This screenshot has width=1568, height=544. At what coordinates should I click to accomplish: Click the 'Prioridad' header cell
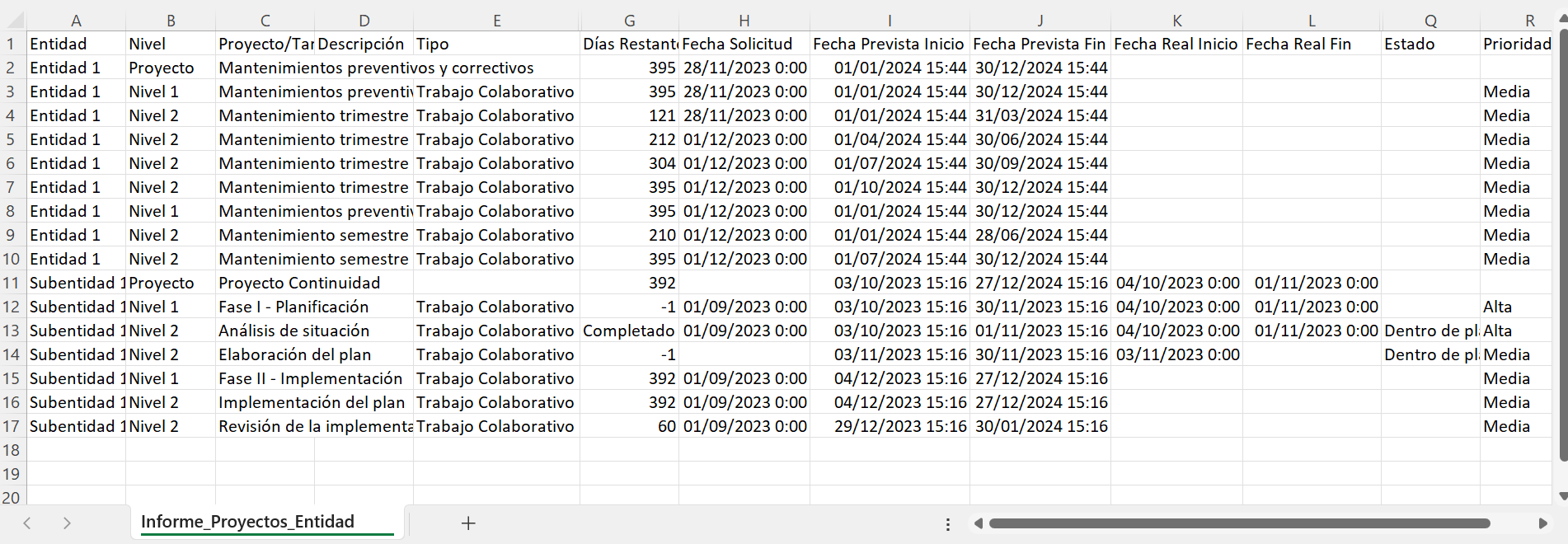point(1516,44)
